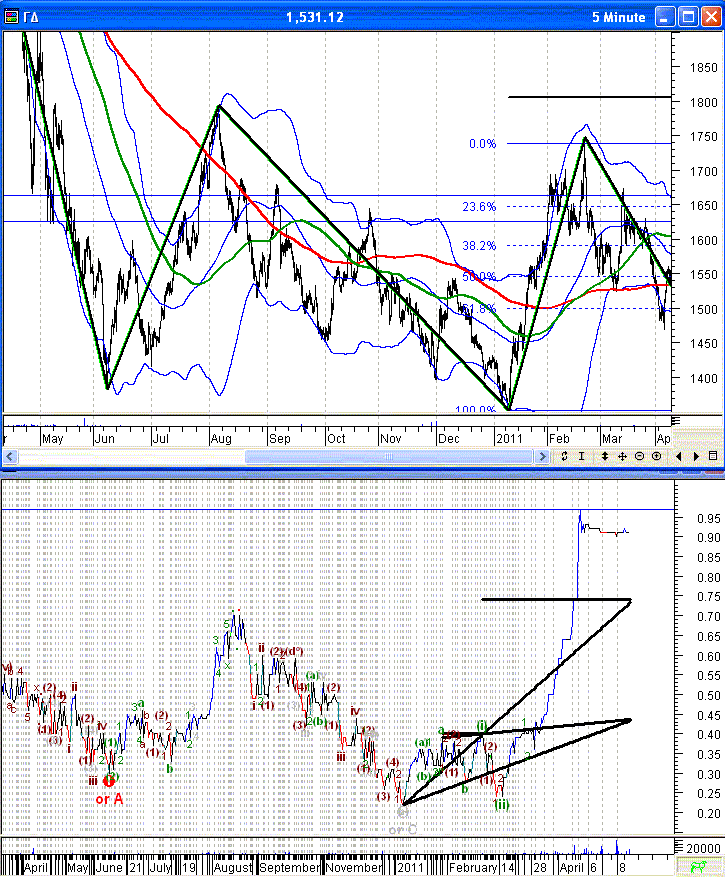The image size is (725, 877).
Task: Click the 1,531.12 price in title bar
Action: coord(314,17)
